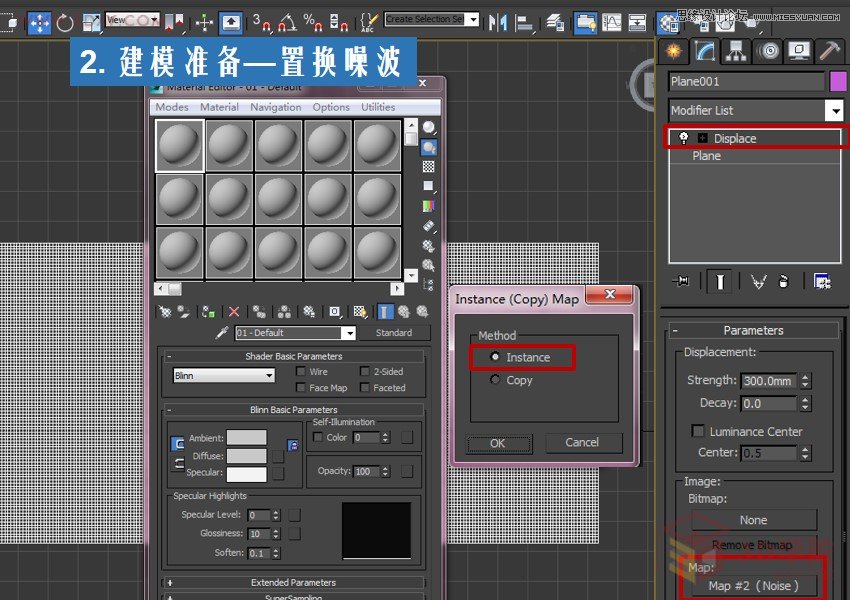Viewport: 850px width, 600px height.
Task: Enable the Face Map checkbox
Action: [x=300, y=388]
